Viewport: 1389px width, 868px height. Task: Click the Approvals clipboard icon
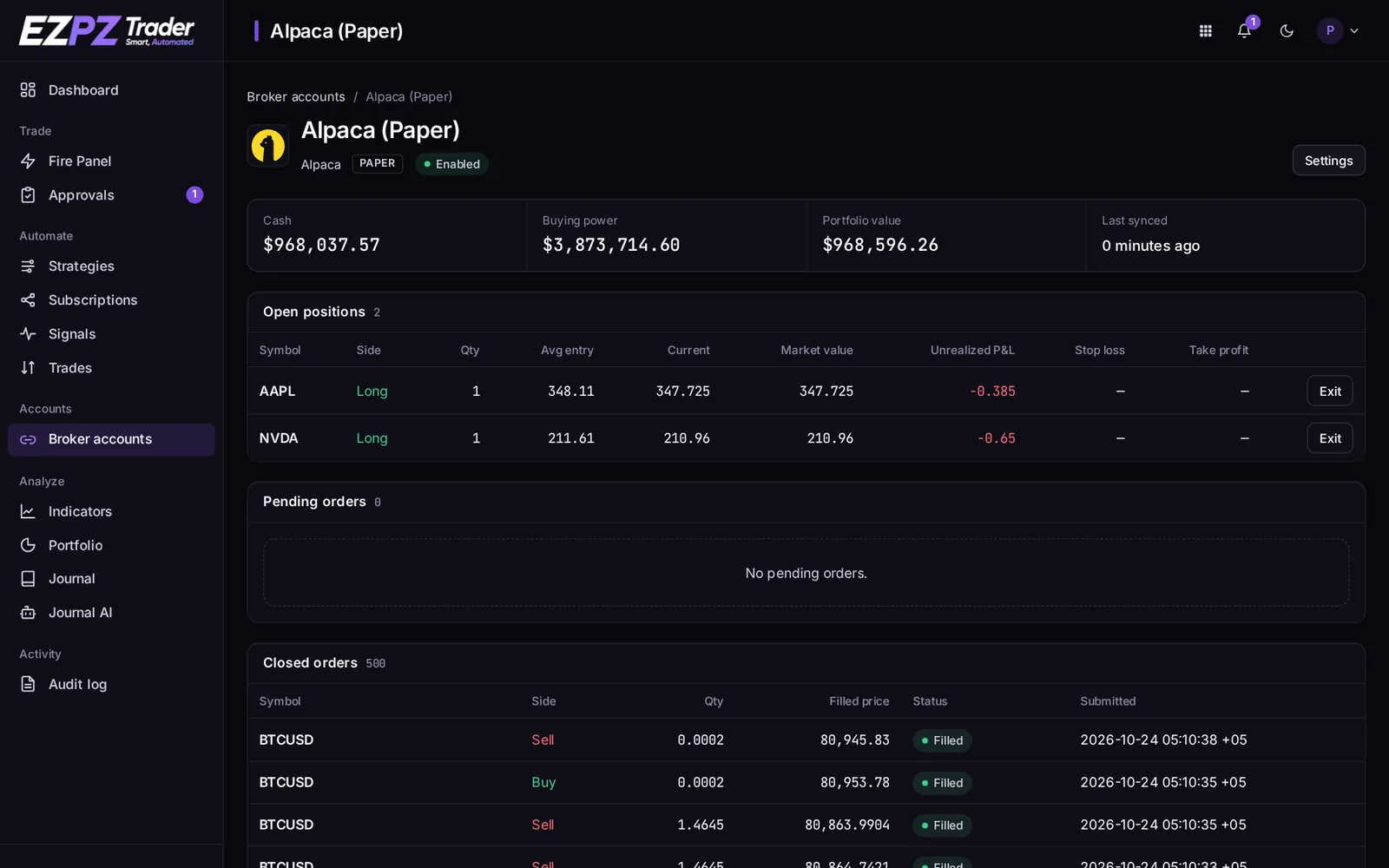pyautogui.click(x=28, y=194)
